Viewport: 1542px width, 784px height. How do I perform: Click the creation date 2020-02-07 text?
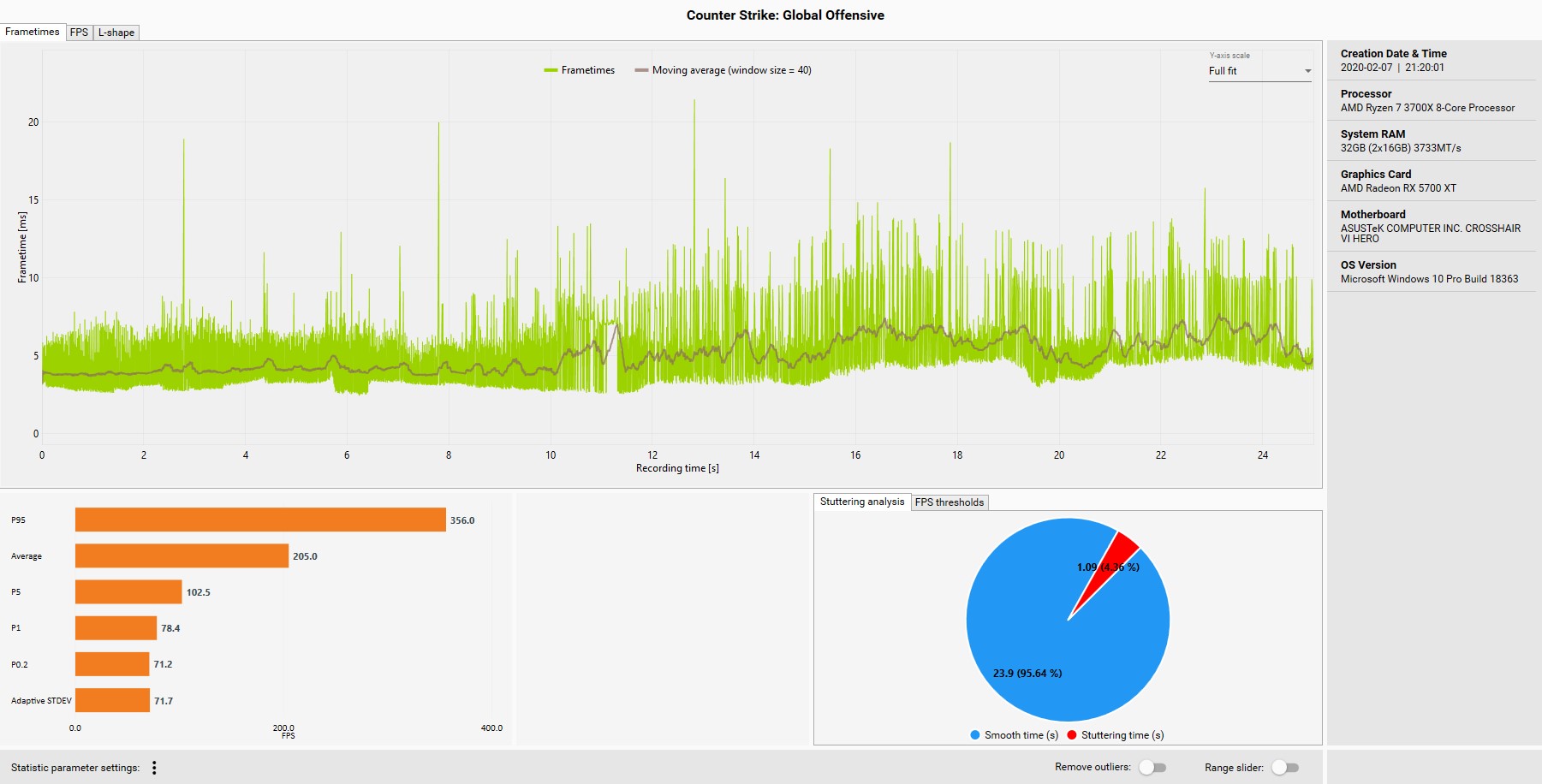[1366, 68]
